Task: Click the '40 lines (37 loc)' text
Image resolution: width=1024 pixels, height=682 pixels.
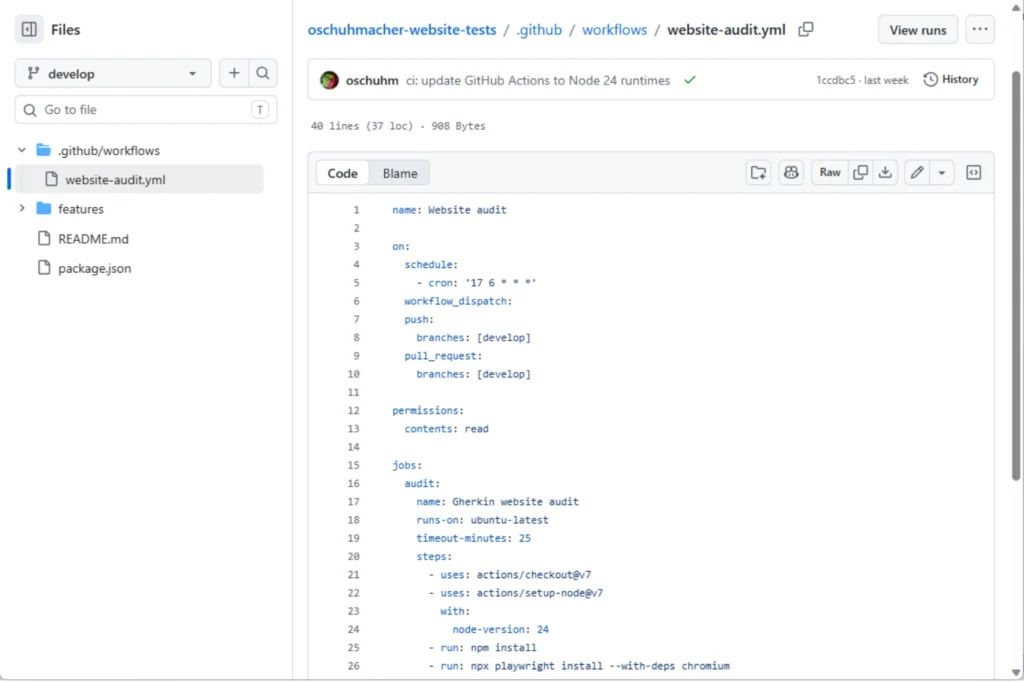Action: point(362,126)
